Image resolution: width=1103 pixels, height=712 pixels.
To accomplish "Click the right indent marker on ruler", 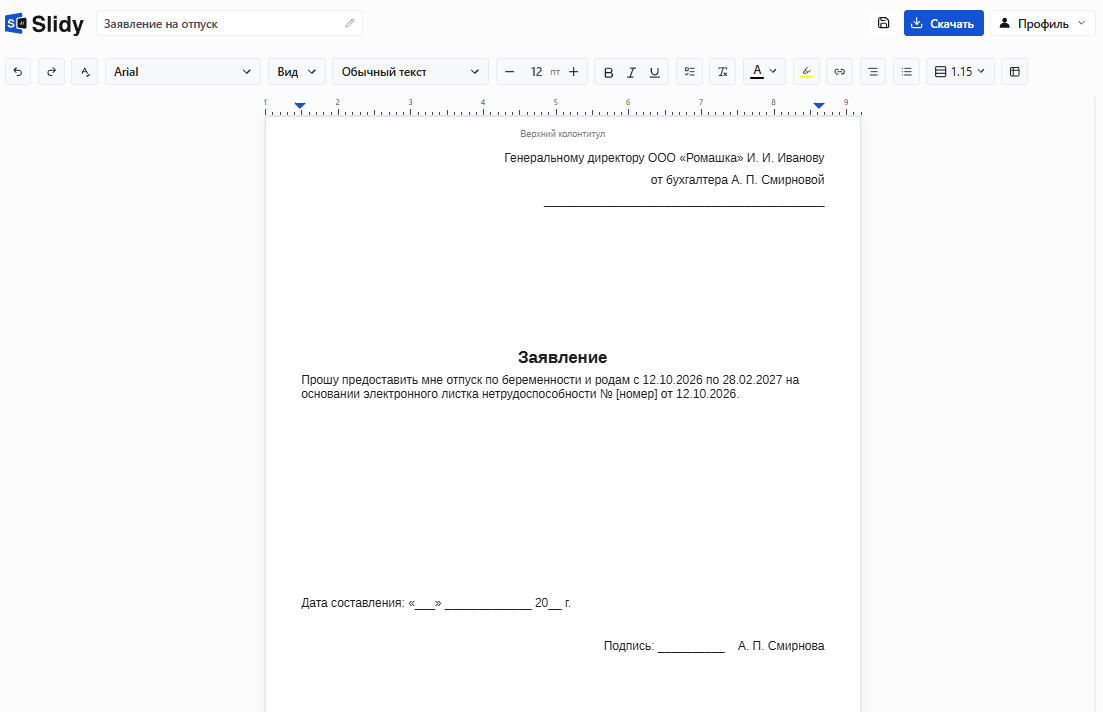I will point(819,106).
